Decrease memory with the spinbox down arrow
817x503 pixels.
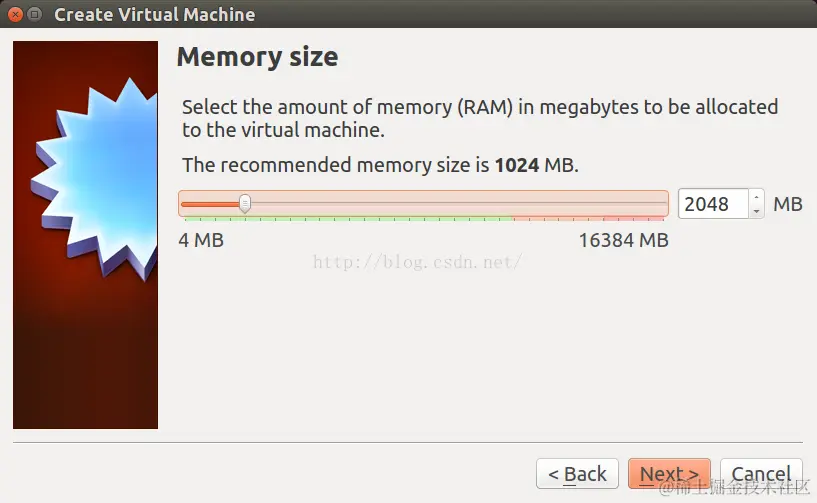coord(756,211)
